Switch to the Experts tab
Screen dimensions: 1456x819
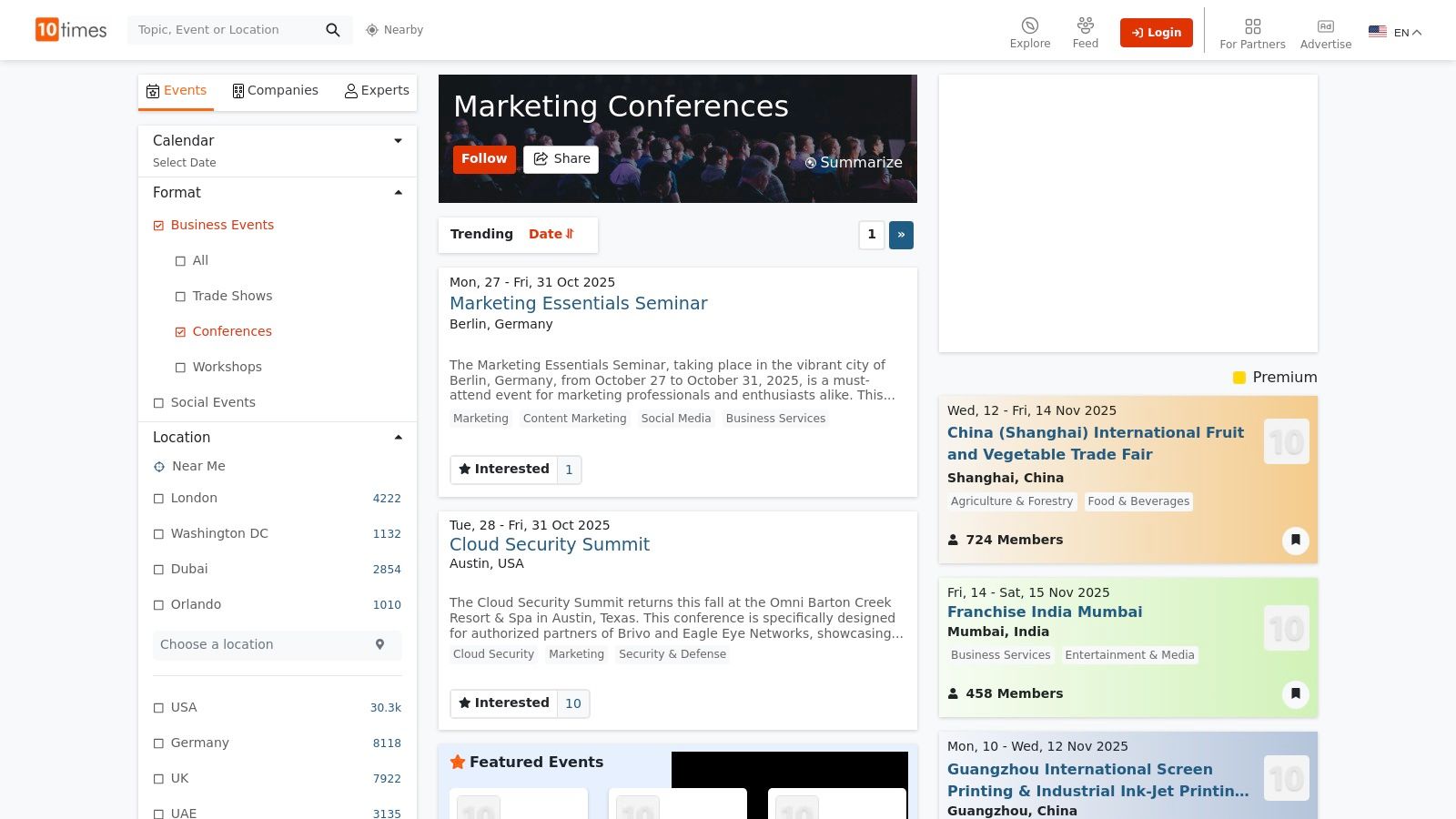(376, 90)
